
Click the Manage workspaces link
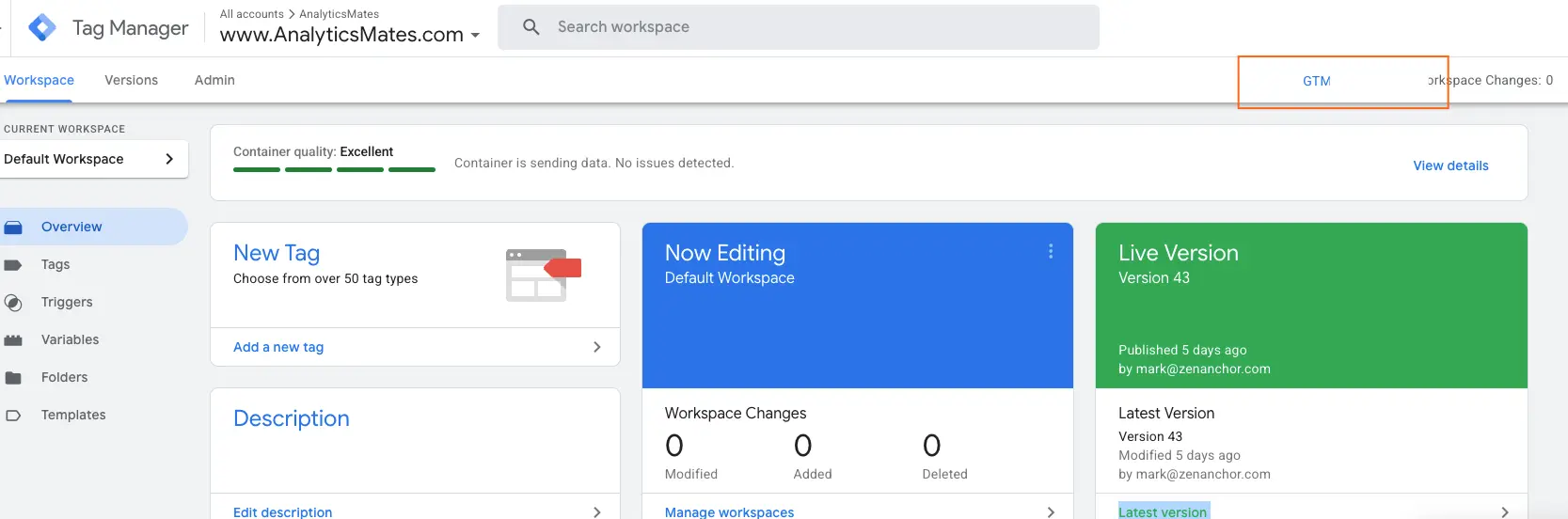coord(729,511)
